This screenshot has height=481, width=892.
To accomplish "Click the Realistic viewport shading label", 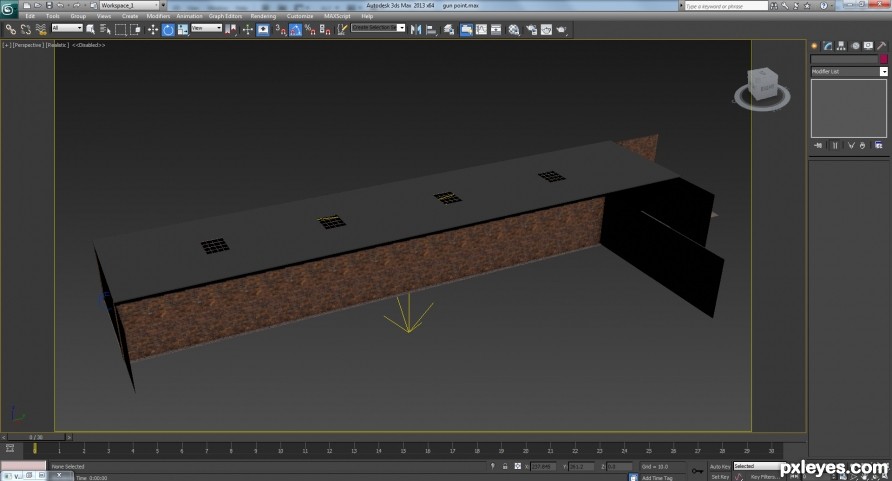I will (x=57, y=45).
